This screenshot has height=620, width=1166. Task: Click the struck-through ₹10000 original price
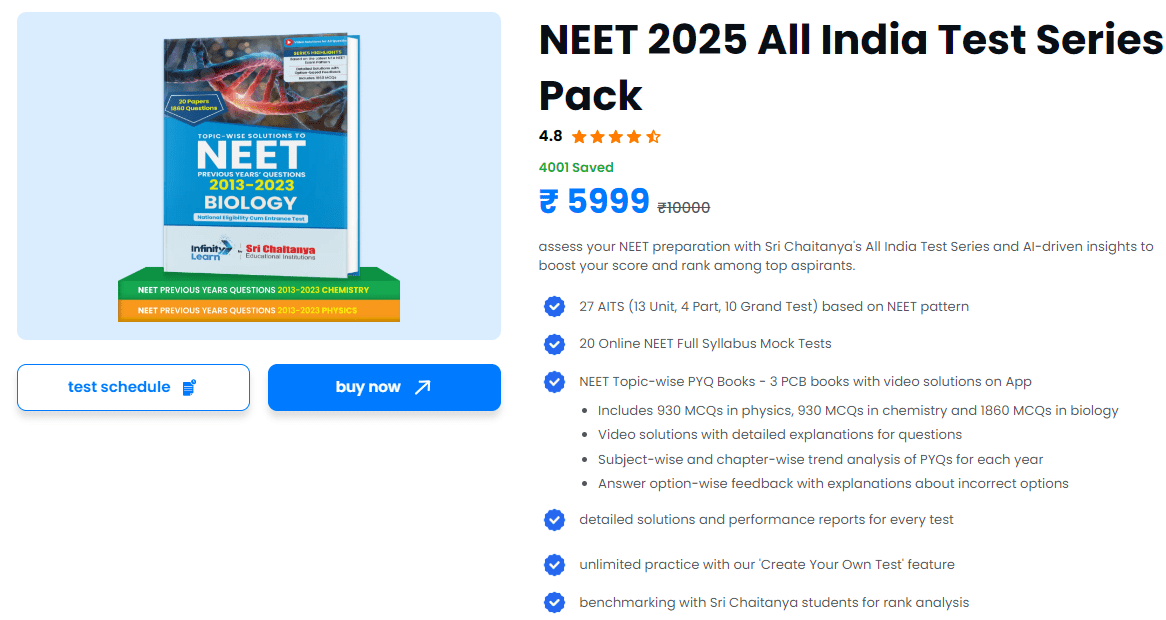pos(683,208)
